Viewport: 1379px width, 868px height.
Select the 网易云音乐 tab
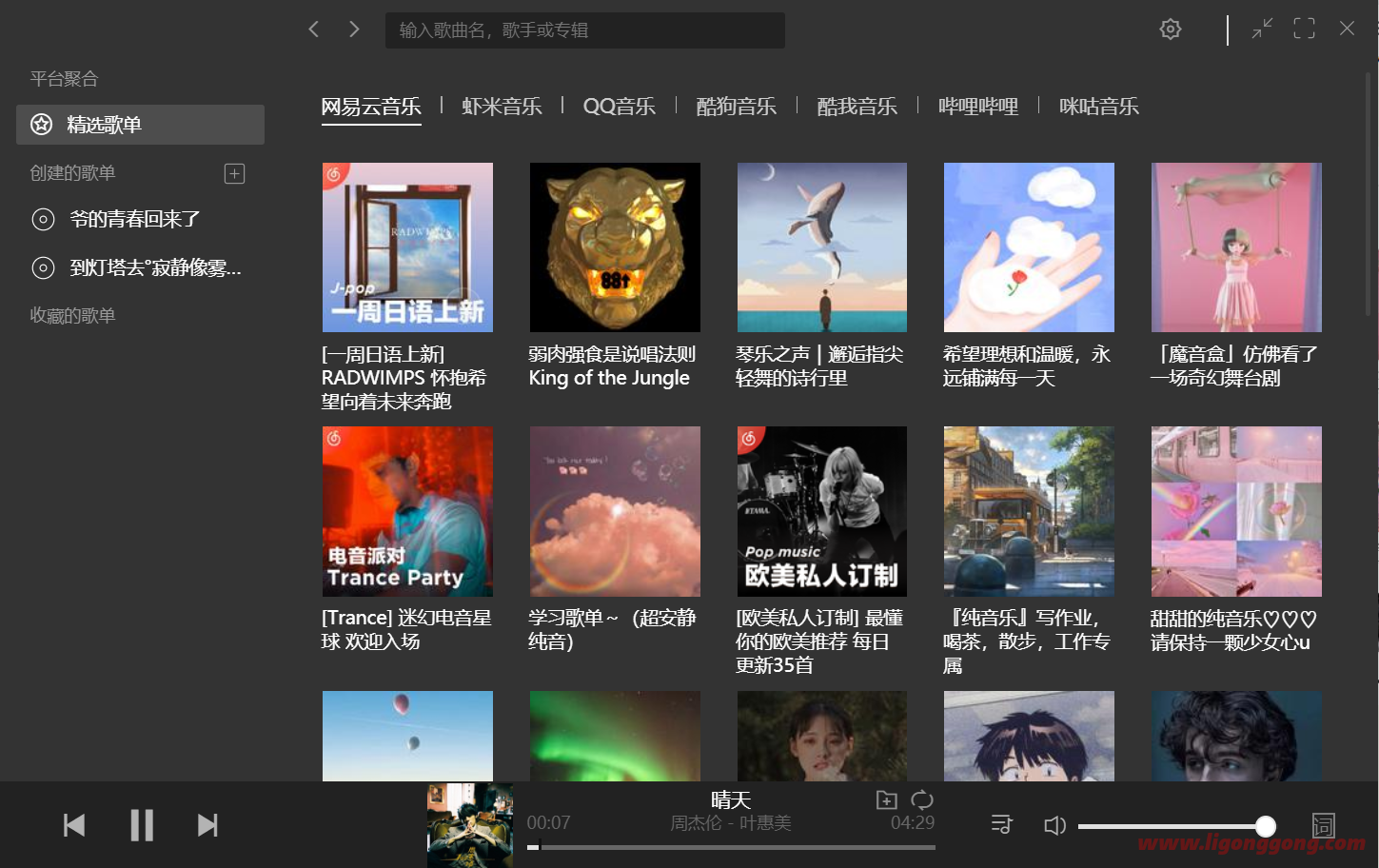371,107
